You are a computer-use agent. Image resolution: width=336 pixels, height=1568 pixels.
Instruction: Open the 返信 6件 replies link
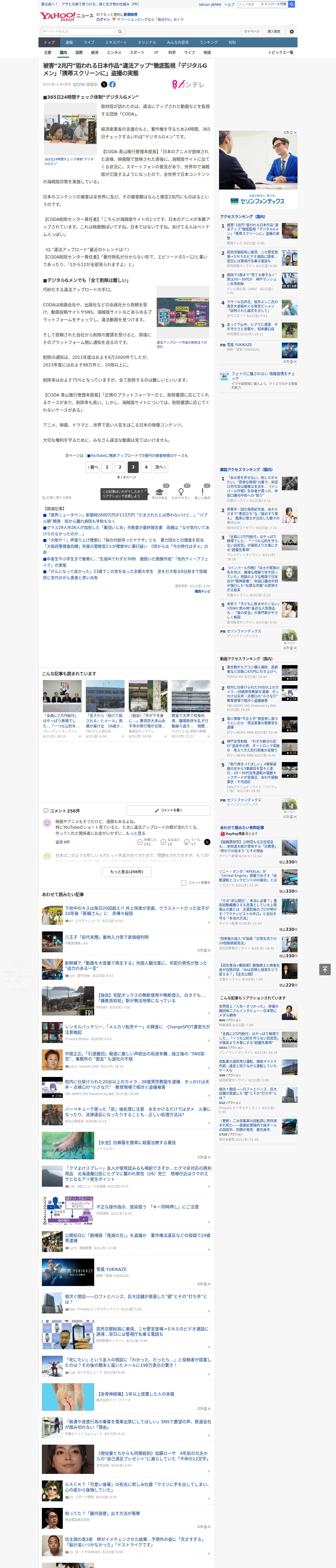coord(62,842)
